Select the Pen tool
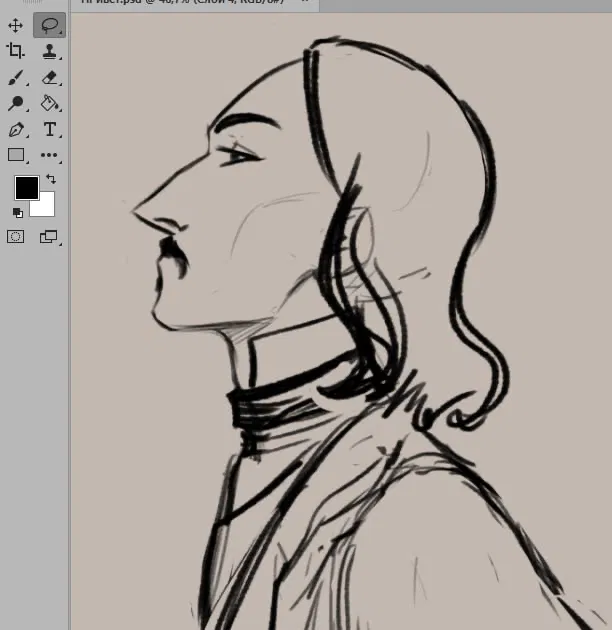Viewport: 612px width, 630px height. [16, 130]
